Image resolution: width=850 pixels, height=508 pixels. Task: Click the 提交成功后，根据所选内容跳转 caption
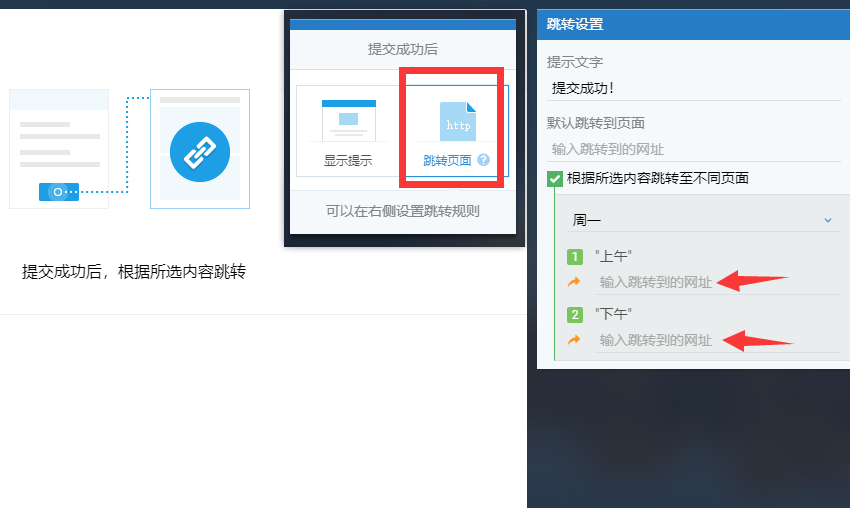pos(134,272)
